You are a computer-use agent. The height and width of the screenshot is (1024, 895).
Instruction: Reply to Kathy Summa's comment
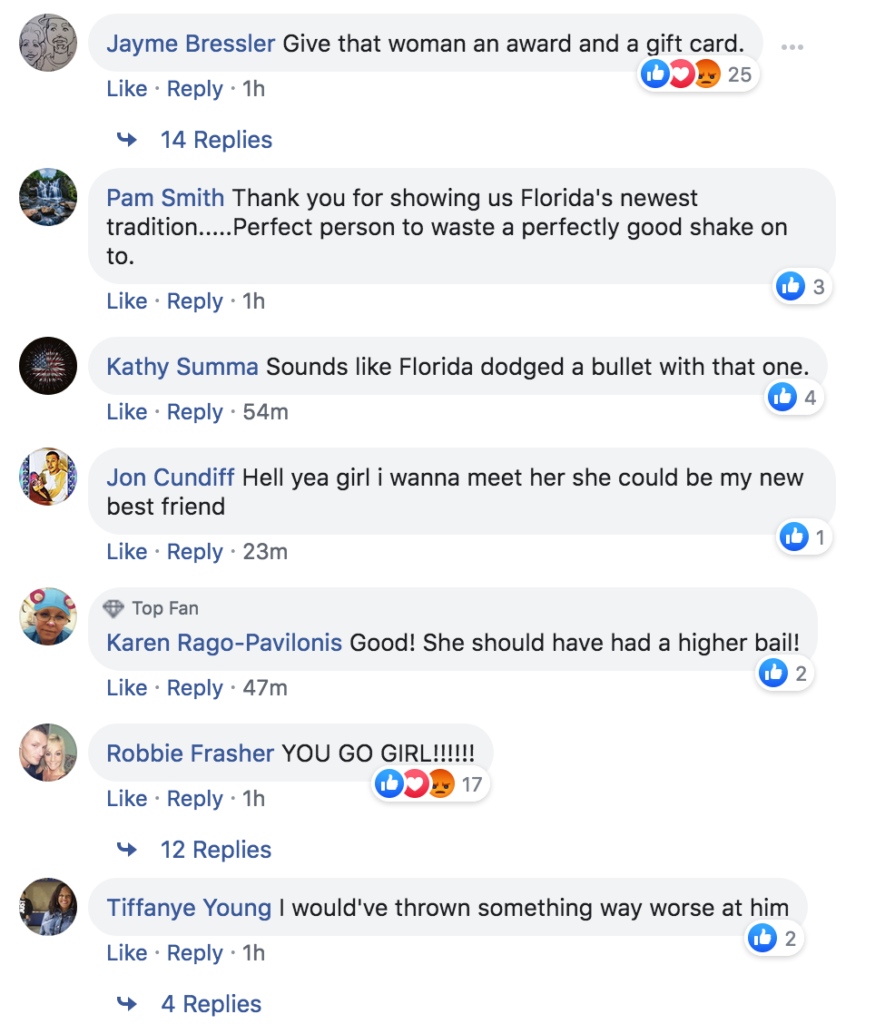195,412
